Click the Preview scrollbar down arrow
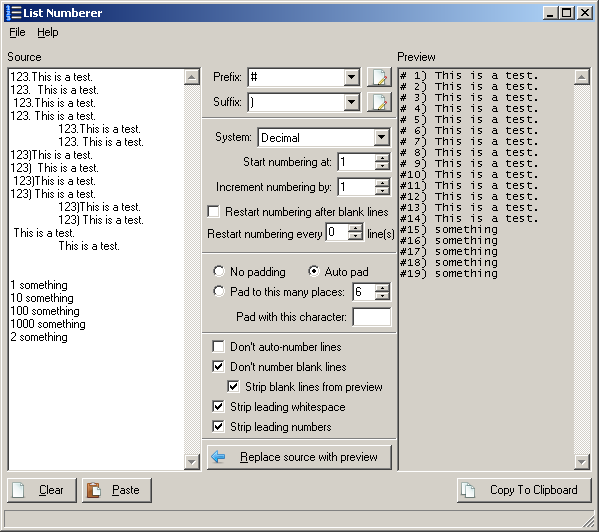The width and height of the screenshot is (599, 532). click(x=581, y=462)
